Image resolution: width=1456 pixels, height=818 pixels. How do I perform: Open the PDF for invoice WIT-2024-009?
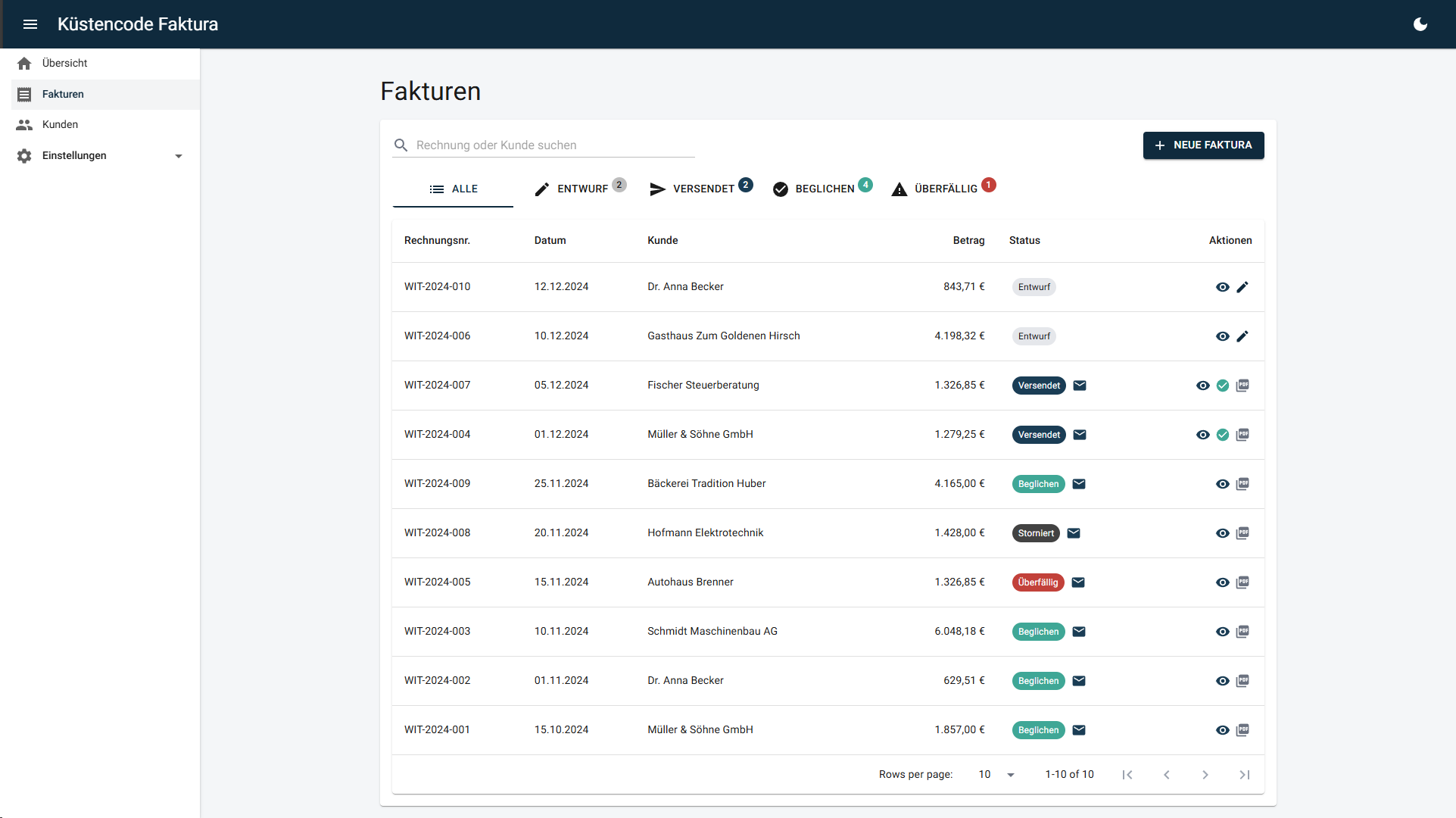pyautogui.click(x=1242, y=484)
